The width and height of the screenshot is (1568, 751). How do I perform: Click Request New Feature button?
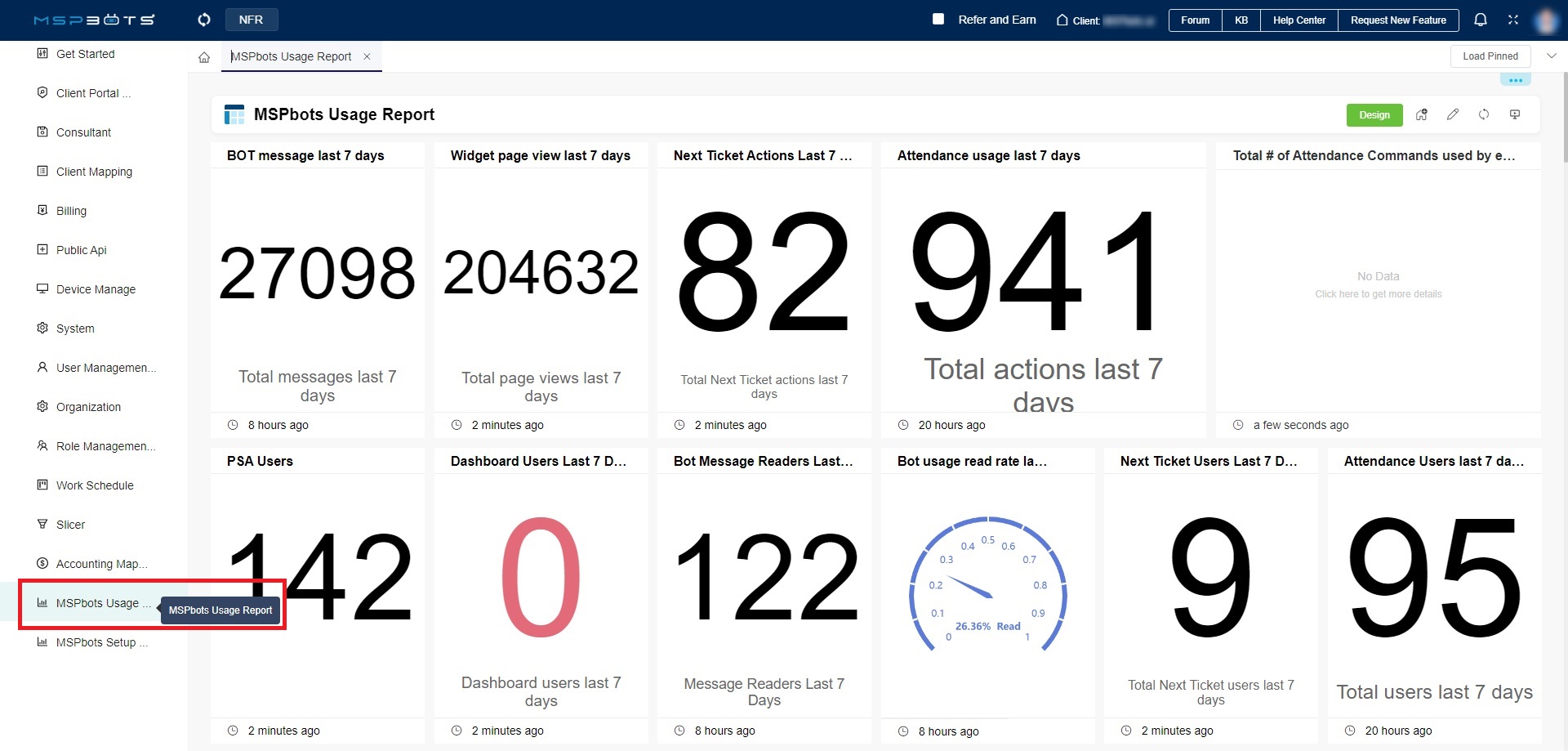pos(1397,20)
